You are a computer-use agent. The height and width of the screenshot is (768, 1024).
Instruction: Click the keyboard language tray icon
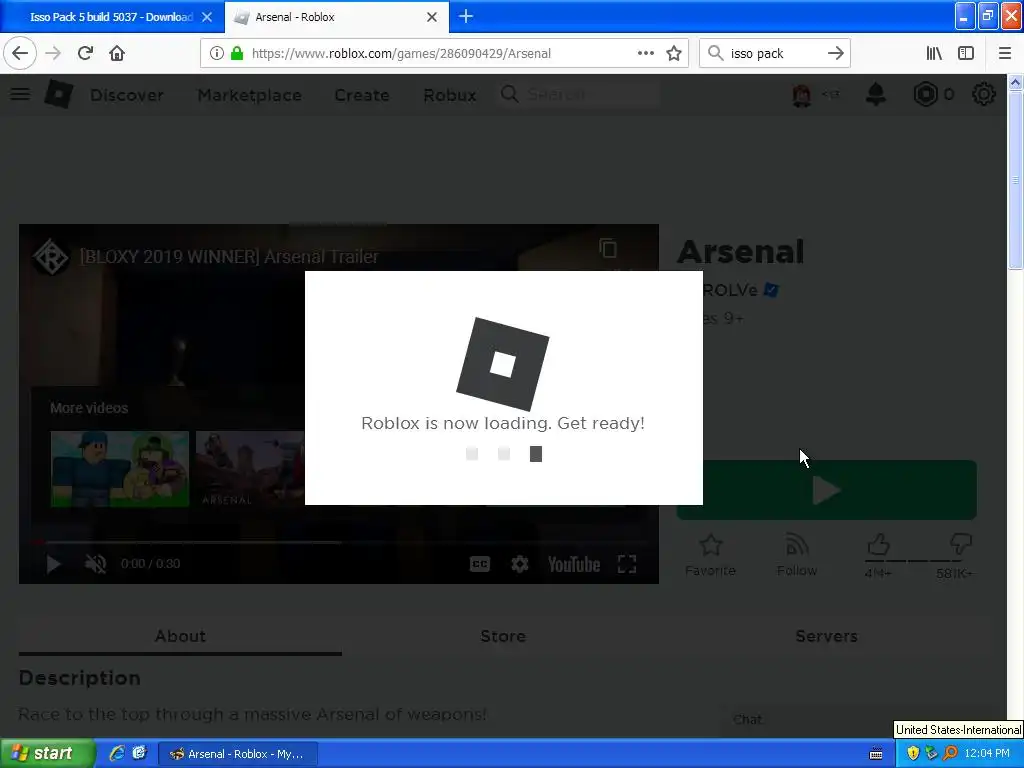pyautogui.click(x=876, y=754)
